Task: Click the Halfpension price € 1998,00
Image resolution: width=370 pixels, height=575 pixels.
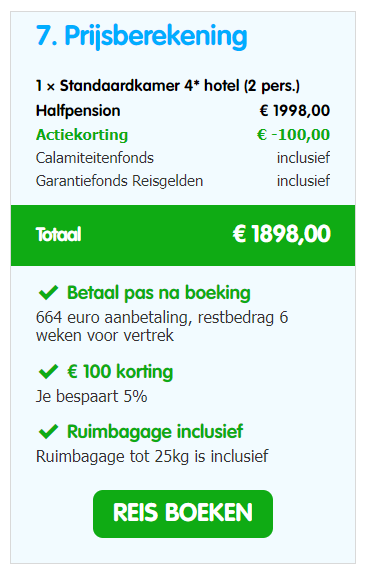Action: click(x=295, y=111)
